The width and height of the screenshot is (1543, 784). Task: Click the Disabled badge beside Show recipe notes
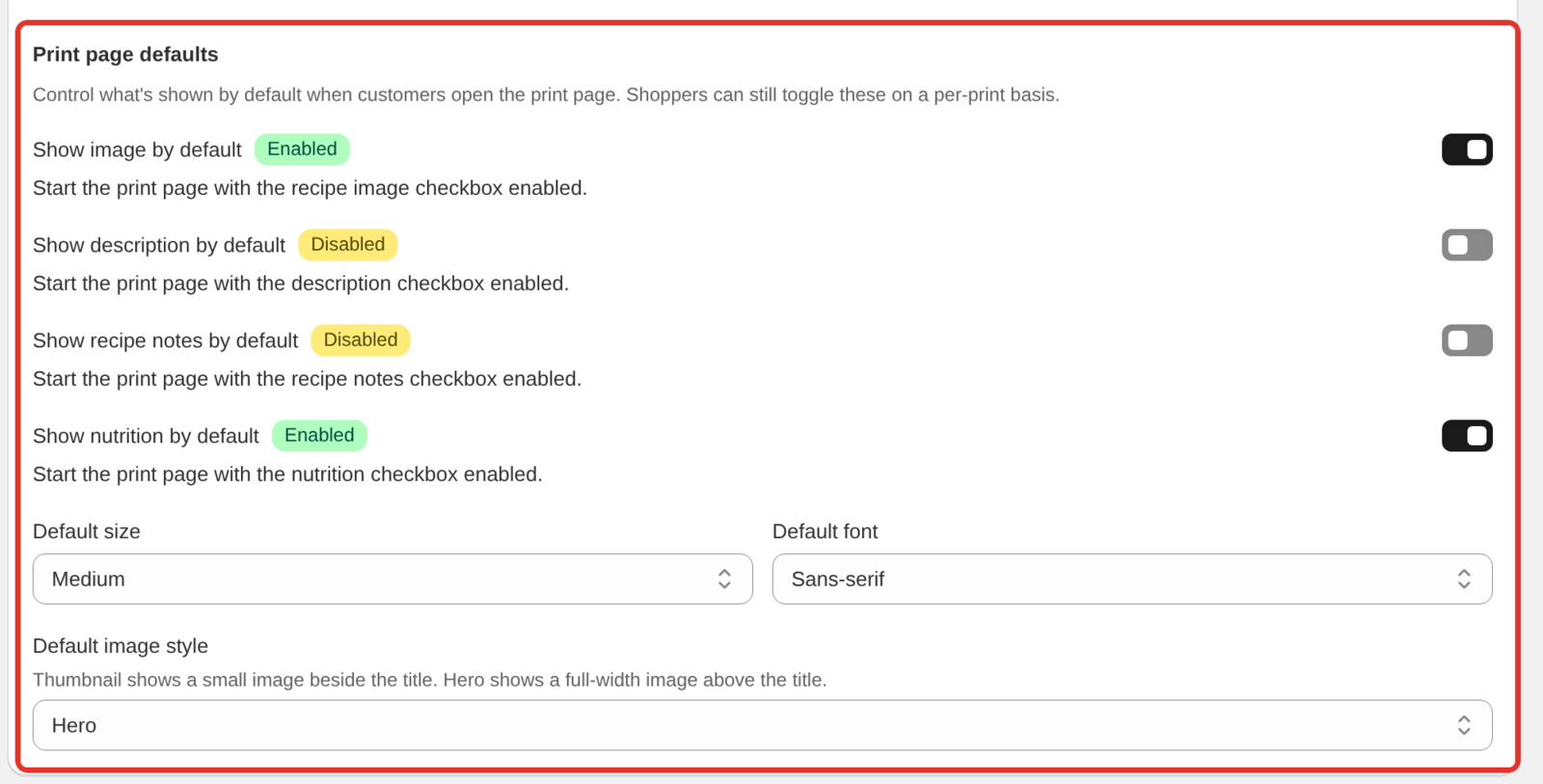click(360, 340)
